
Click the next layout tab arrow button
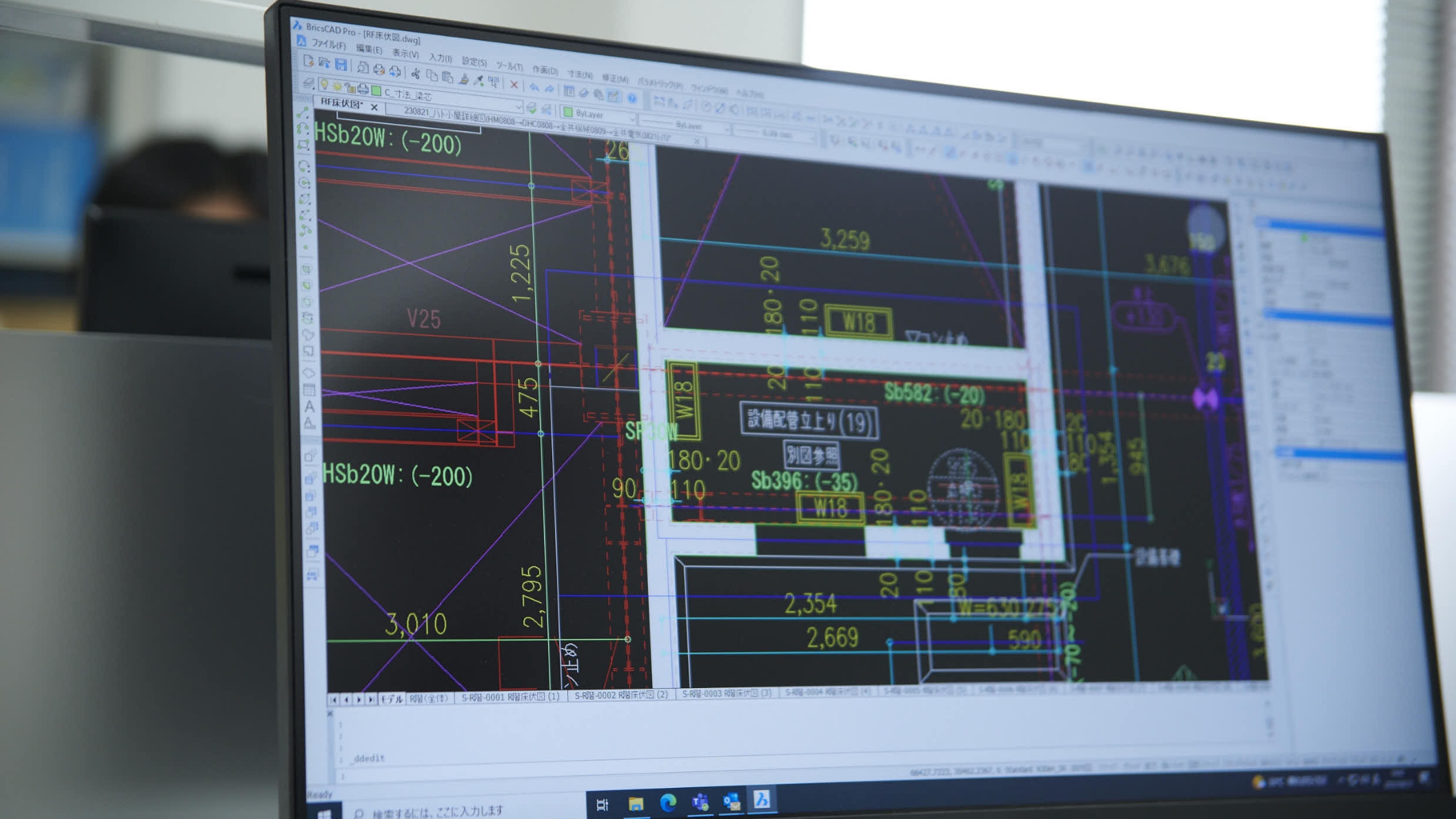(359, 699)
